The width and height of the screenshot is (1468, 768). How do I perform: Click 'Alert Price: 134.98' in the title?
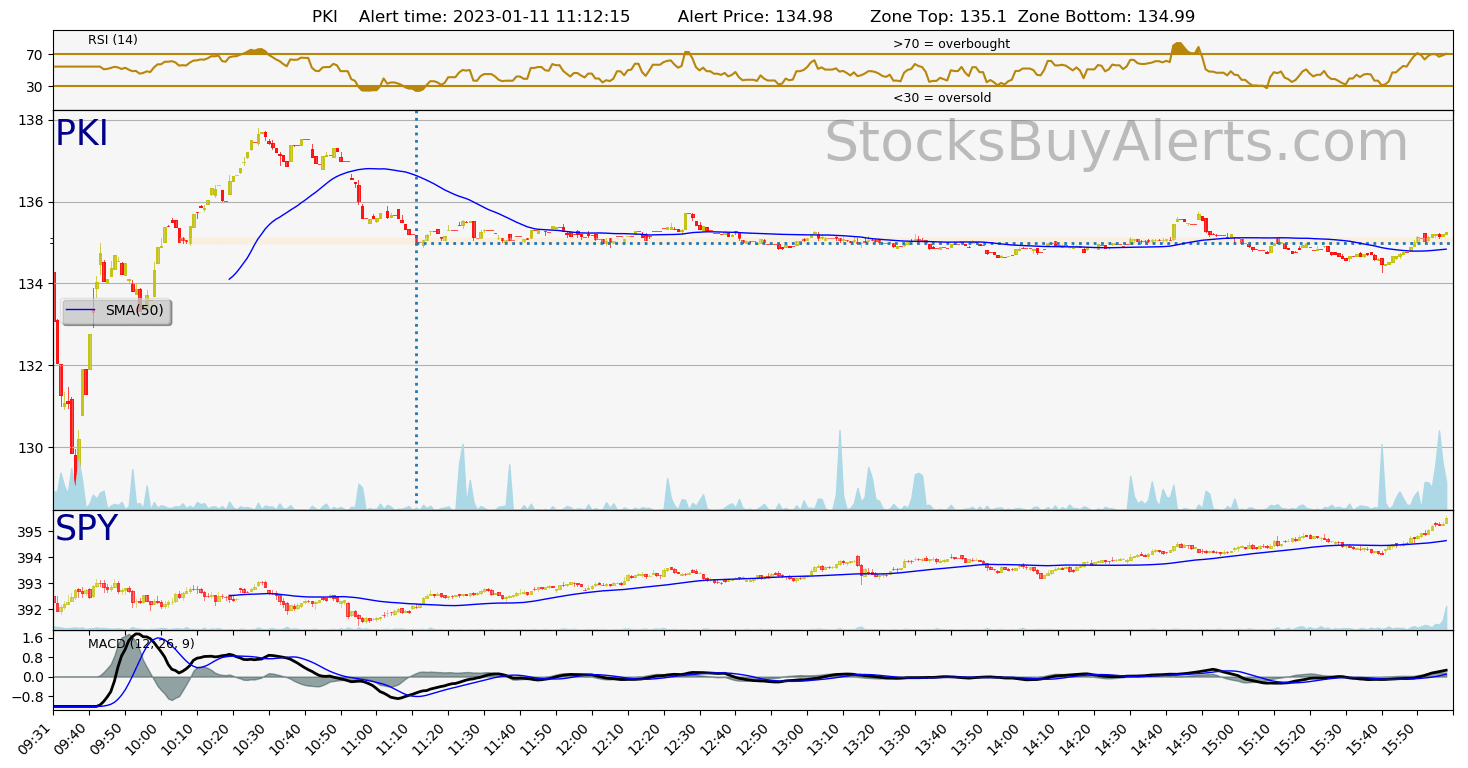755,16
